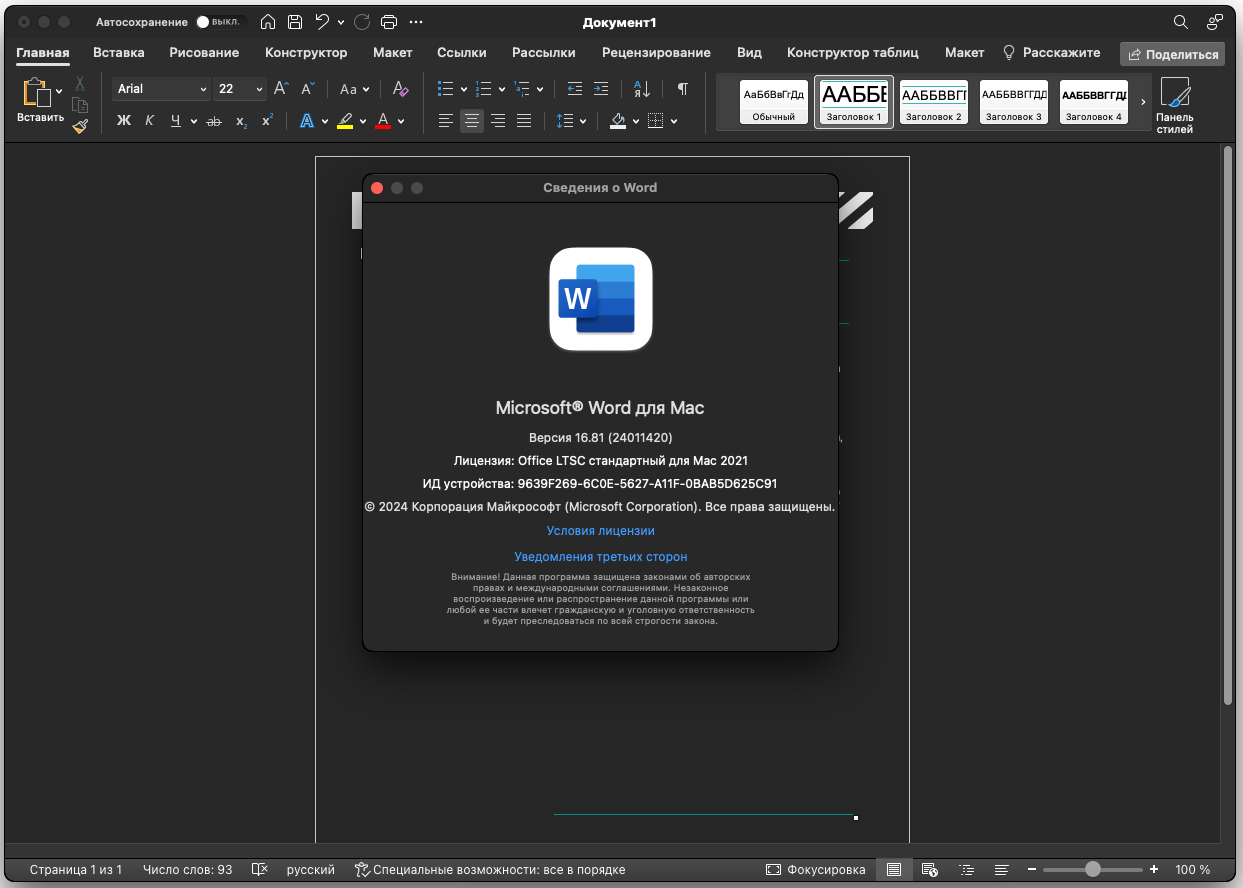Select the Заголовок 2 style thumbnail
The height and width of the screenshot is (888, 1243).
click(x=933, y=102)
